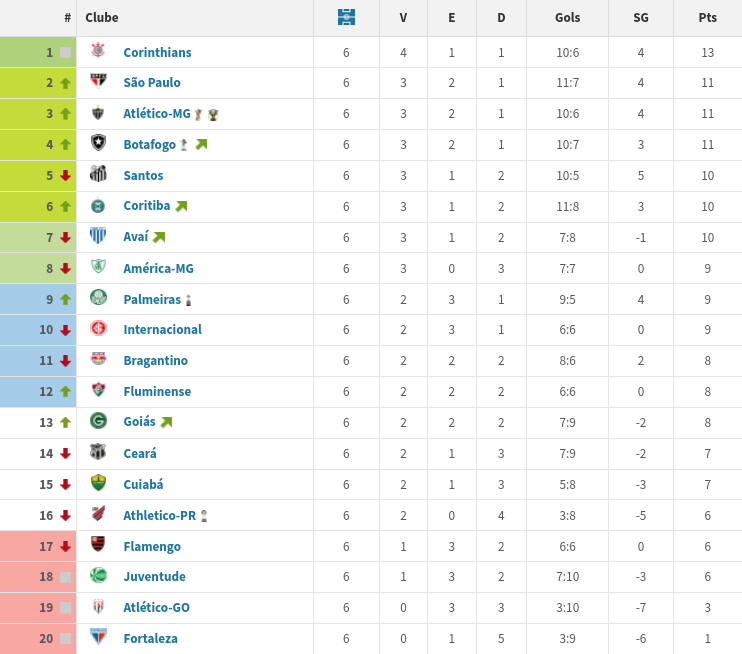Viewport: 742px width, 654px height.
Task: Click the Flamengo red-black crest
Action: pos(98,544)
